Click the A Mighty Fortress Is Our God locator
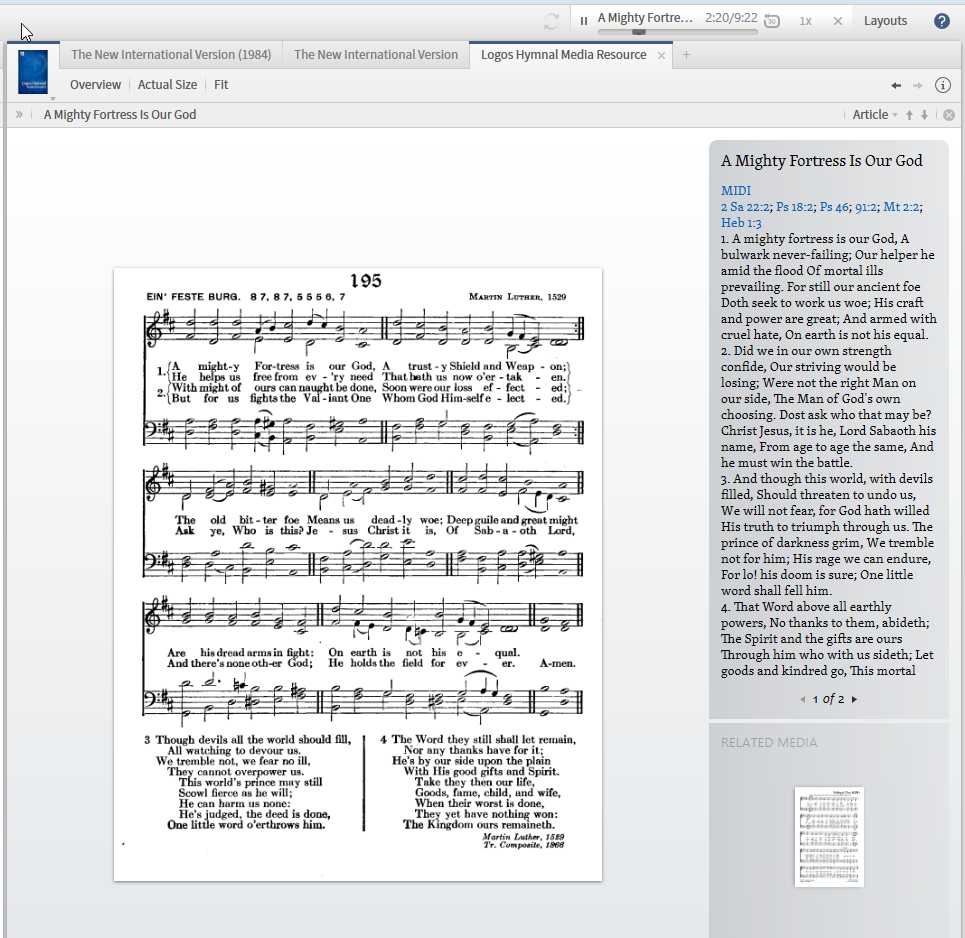The width and height of the screenshot is (965, 938). click(120, 114)
